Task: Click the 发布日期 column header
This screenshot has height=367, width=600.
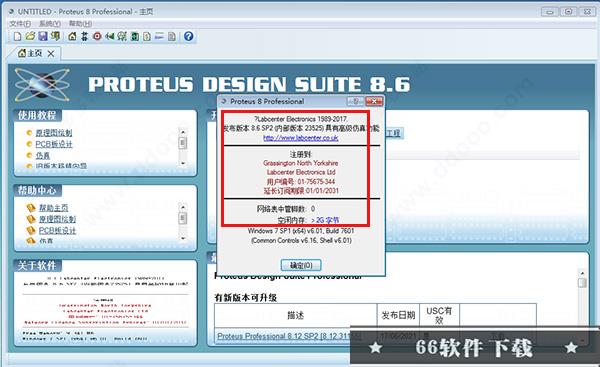Action: (398, 315)
